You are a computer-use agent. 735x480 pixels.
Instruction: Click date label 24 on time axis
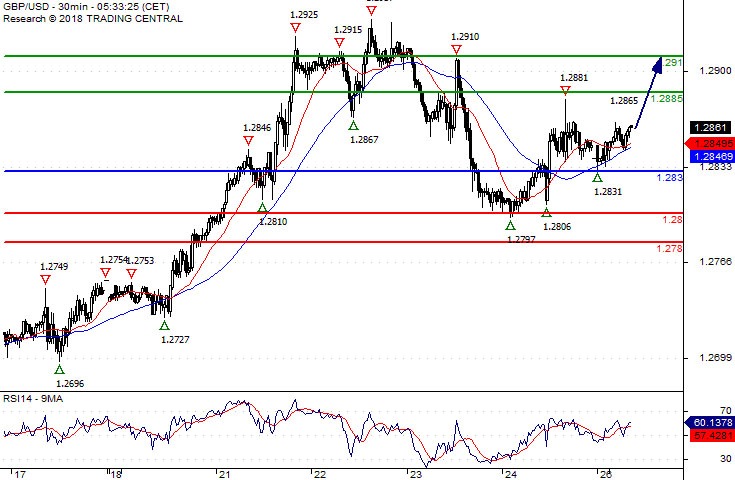(x=511, y=474)
